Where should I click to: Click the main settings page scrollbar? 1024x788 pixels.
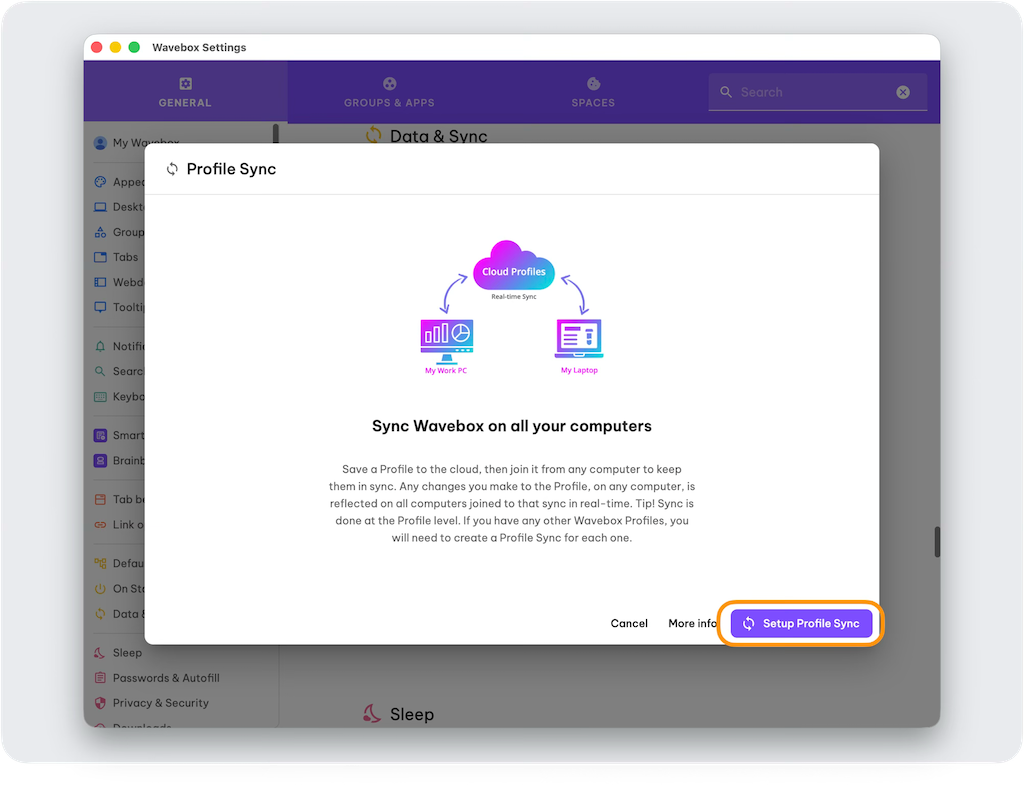937,541
